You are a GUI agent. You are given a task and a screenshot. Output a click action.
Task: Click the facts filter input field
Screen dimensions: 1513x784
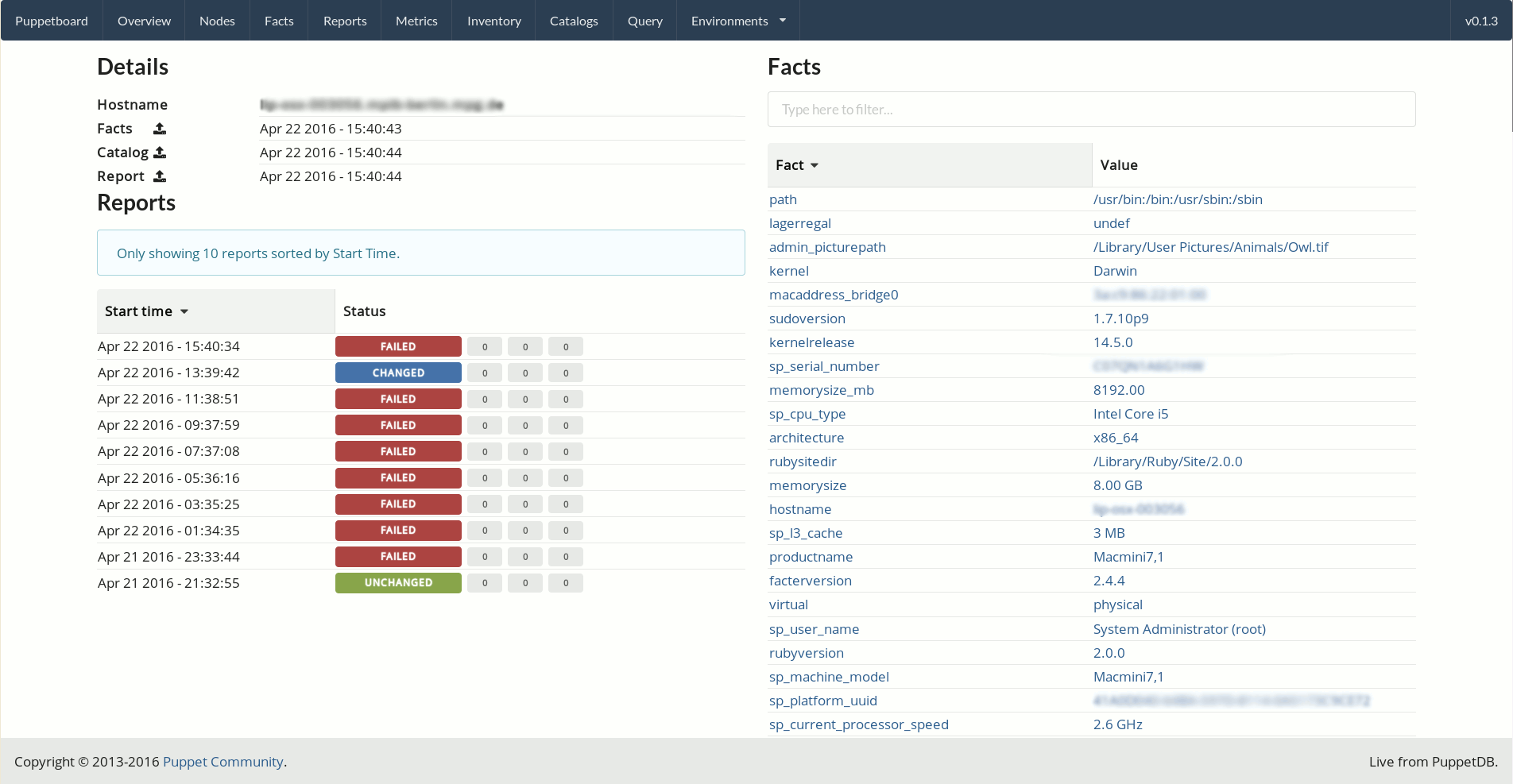point(1091,110)
